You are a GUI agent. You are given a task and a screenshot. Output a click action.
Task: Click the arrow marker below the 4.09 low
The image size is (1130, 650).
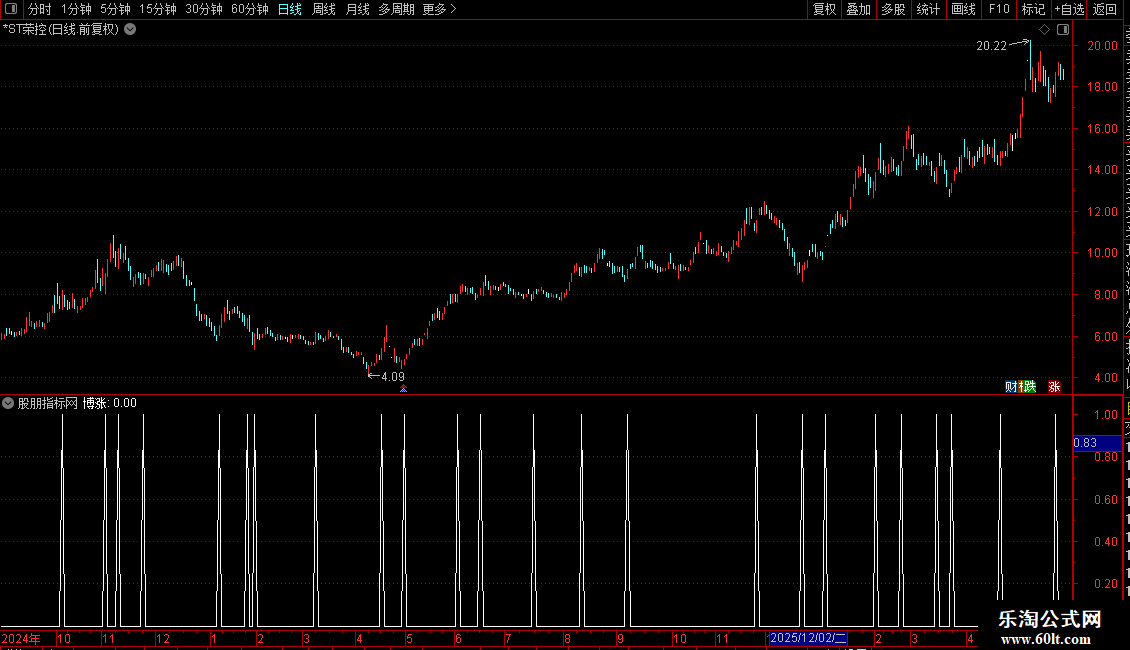point(404,388)
